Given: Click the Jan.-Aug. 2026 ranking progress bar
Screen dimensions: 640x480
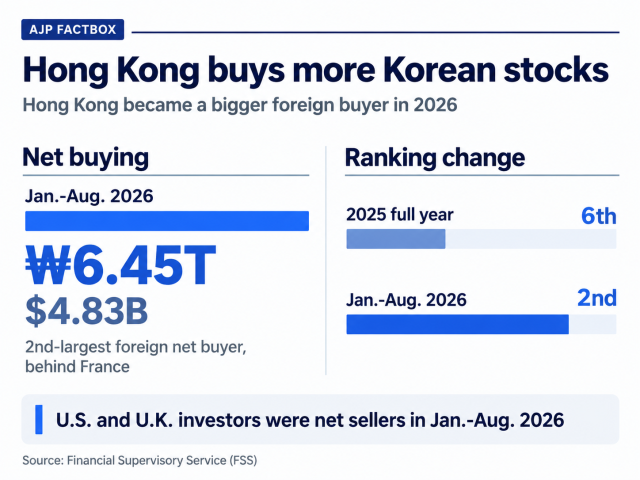Looking at the screenshot, I should [x=481, y=324].
